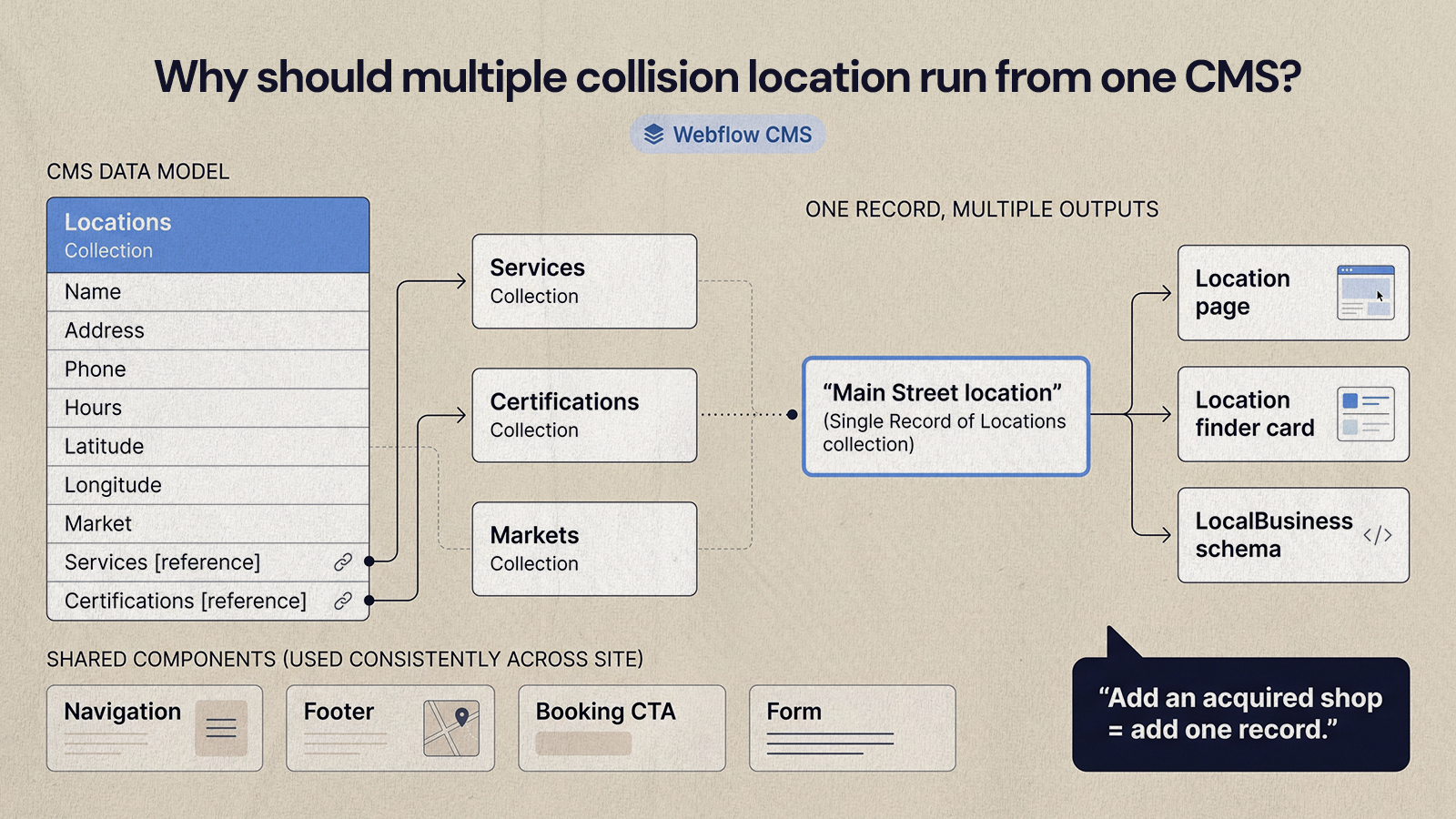Click the Booking CTA label

tap(605, 712)
